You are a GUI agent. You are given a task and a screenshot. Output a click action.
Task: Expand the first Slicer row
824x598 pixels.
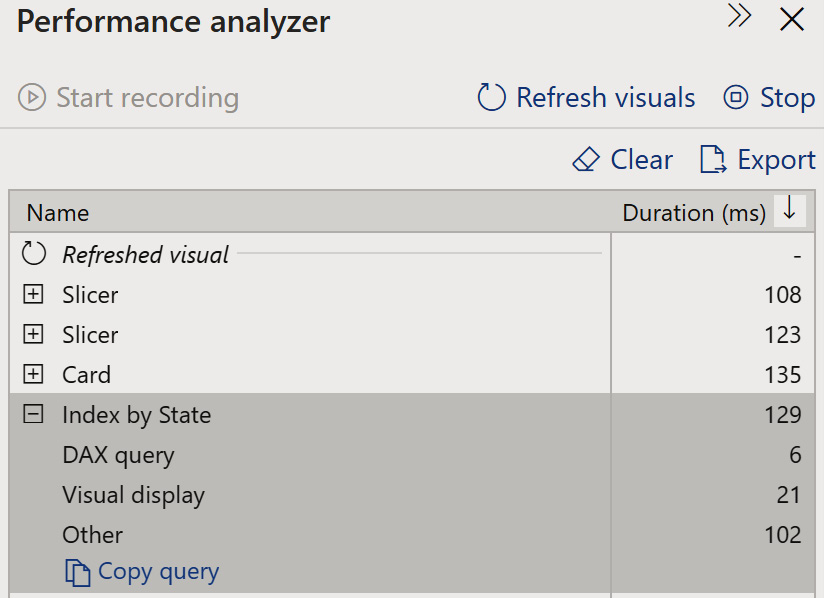34,294
